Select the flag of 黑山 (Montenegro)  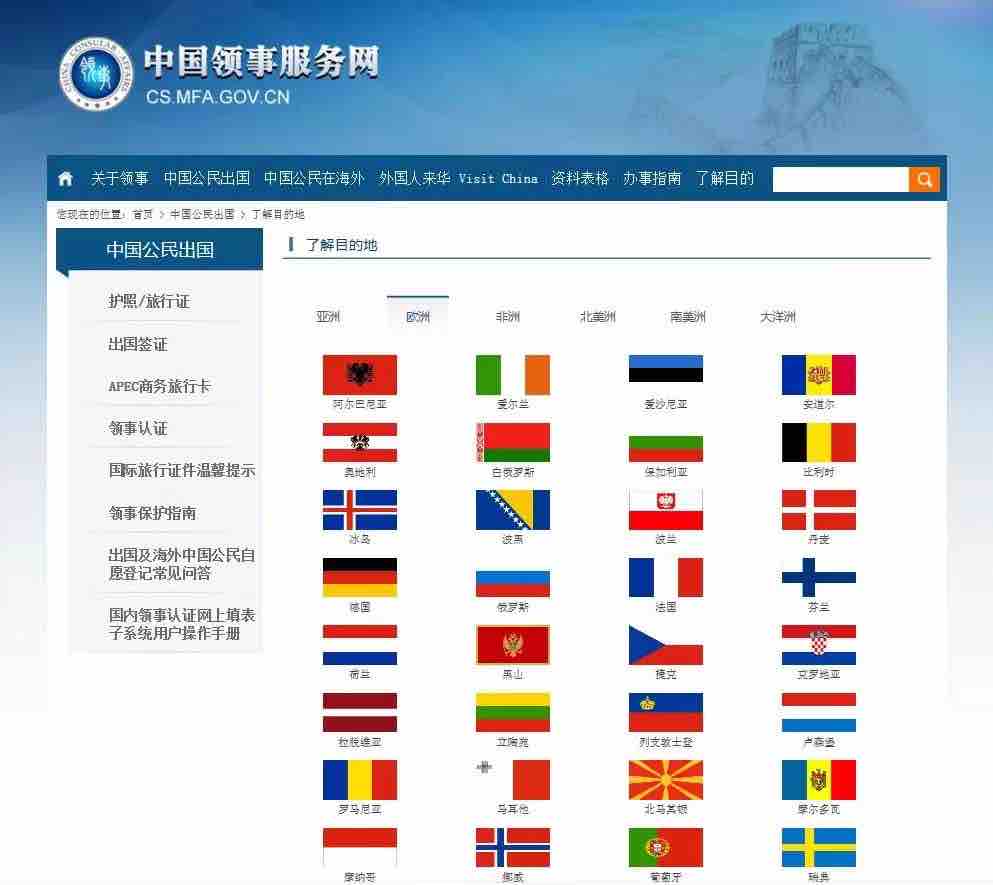click(512, 646)
